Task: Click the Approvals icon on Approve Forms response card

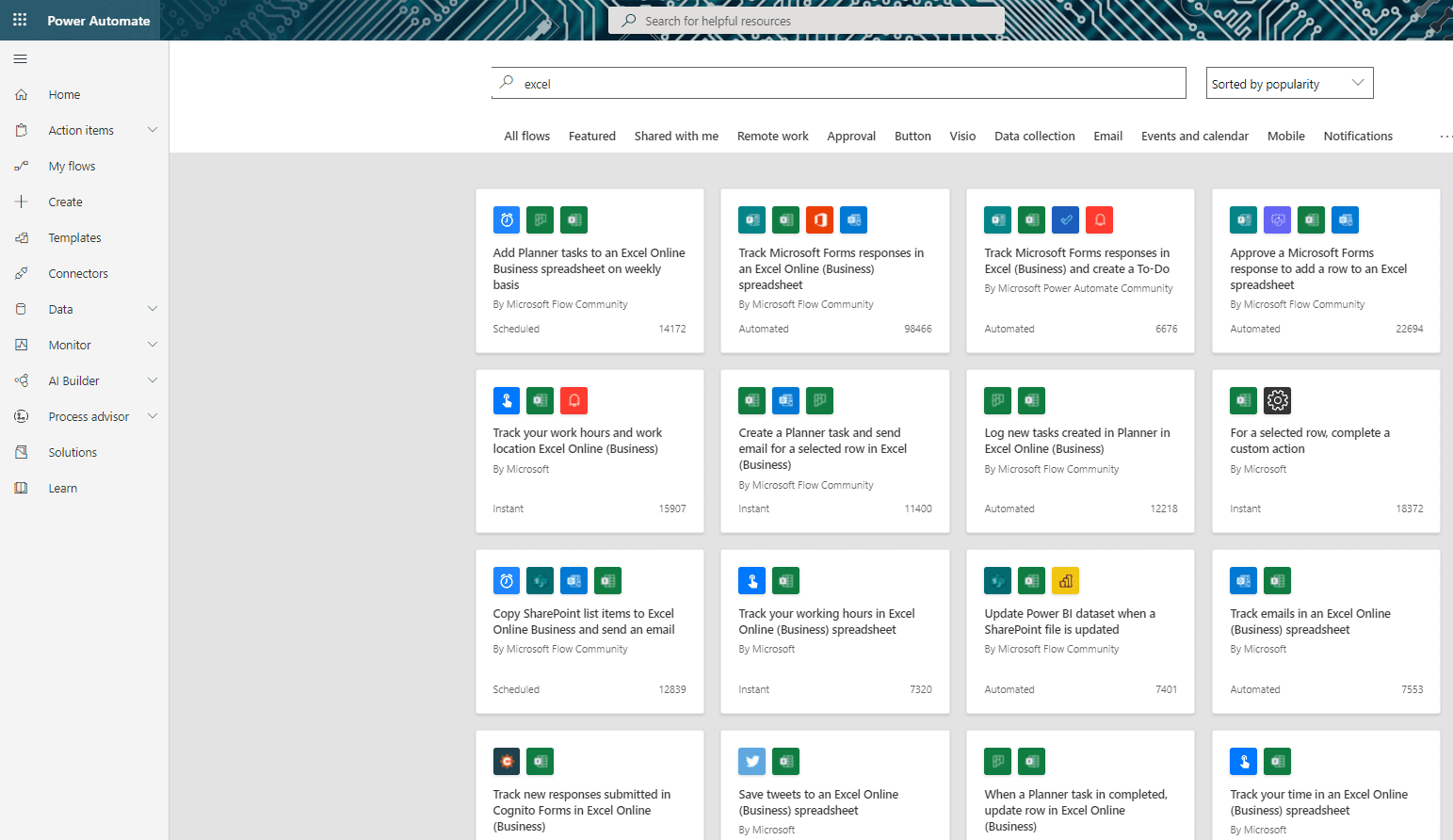Action: point(1278,220)
